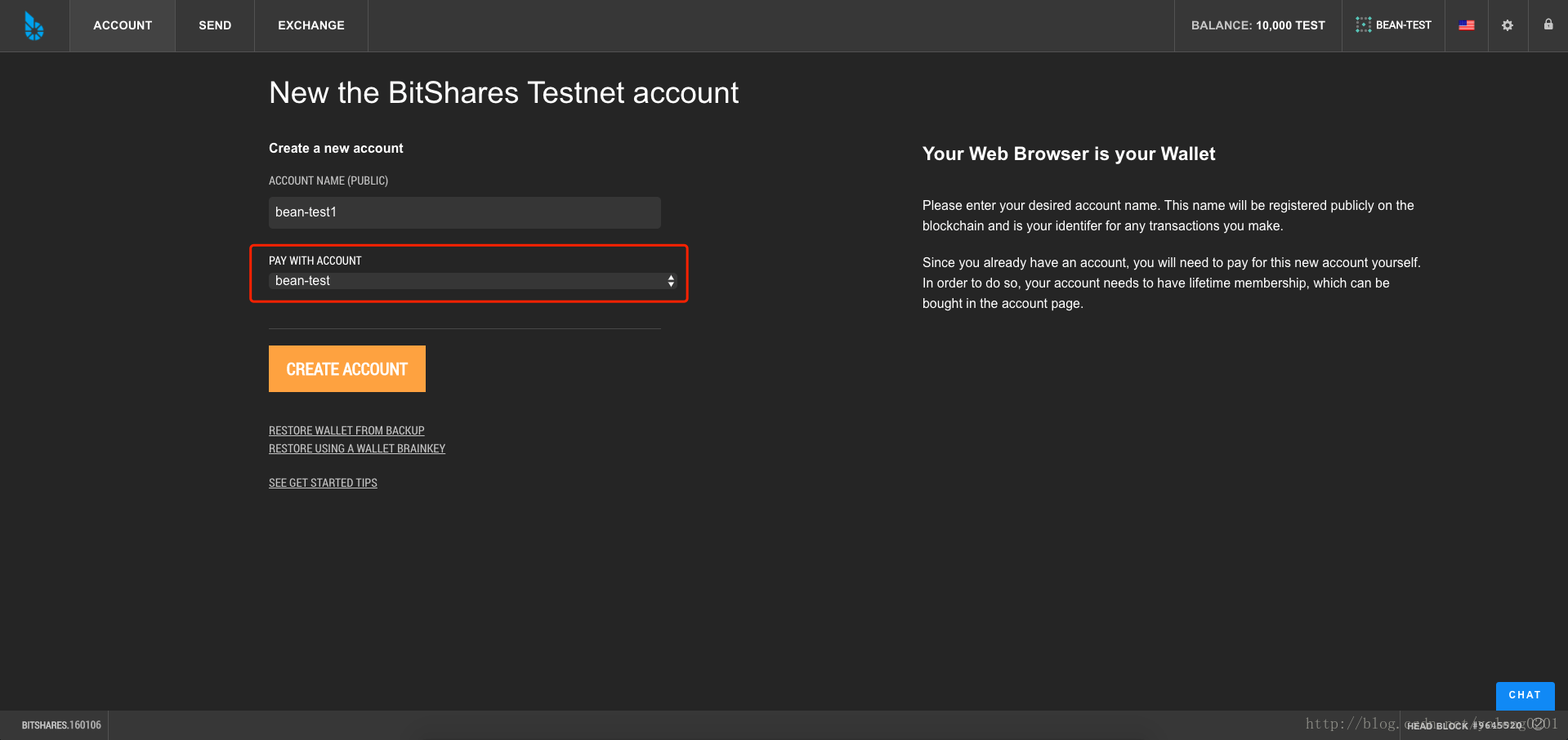This screenshot has height=740, width=1568.
Task: Focus the account name input field
Action: [465, 212]
